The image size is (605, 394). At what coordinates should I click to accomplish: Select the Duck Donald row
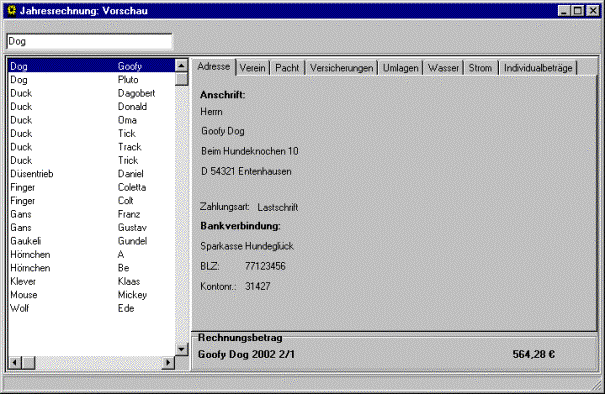[x=92, y=107]
